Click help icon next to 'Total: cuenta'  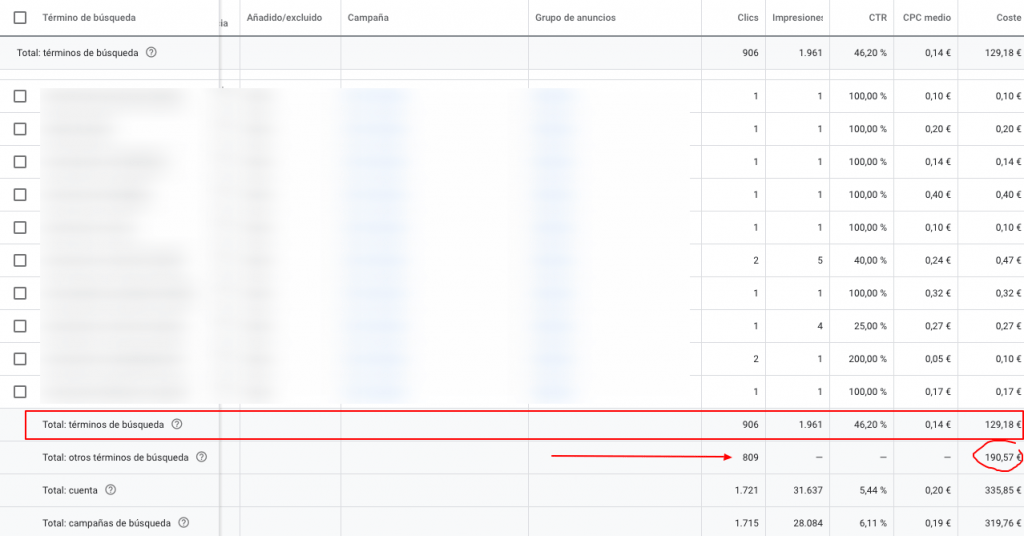(110, 490)
